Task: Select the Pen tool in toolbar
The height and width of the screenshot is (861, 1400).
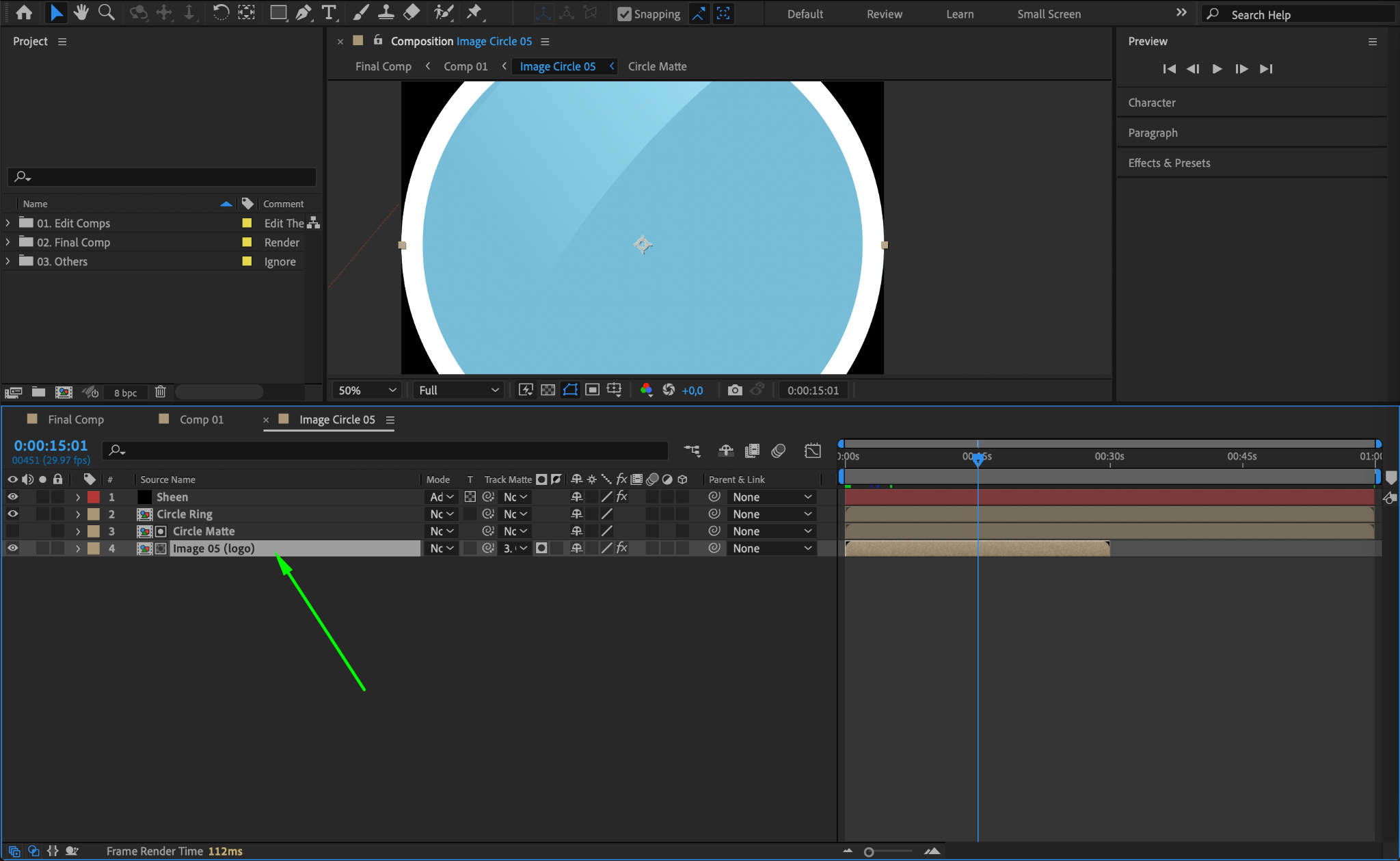Action: [303, 12]
